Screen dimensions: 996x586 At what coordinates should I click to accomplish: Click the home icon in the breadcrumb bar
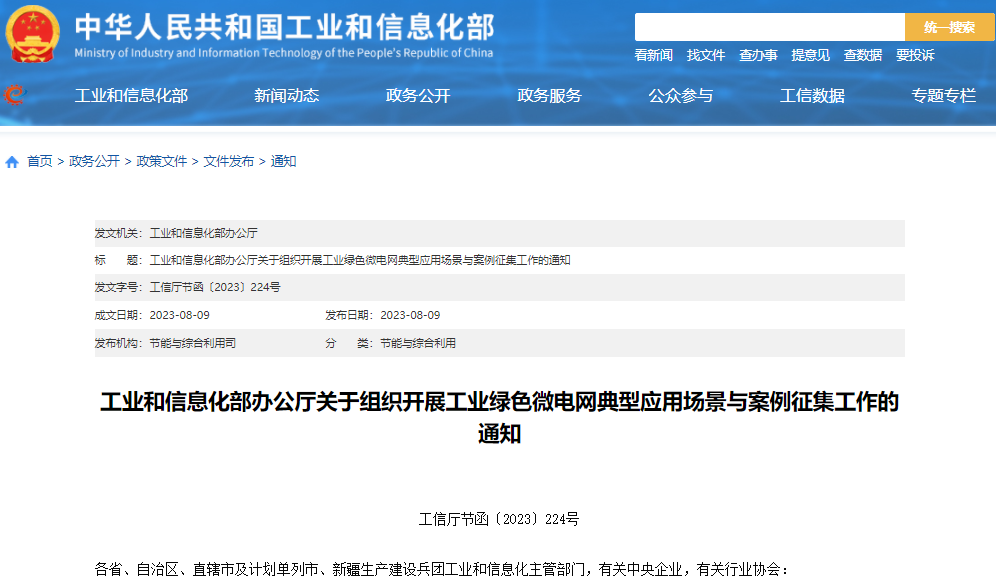pyautogui.click(x=11, y=161)
